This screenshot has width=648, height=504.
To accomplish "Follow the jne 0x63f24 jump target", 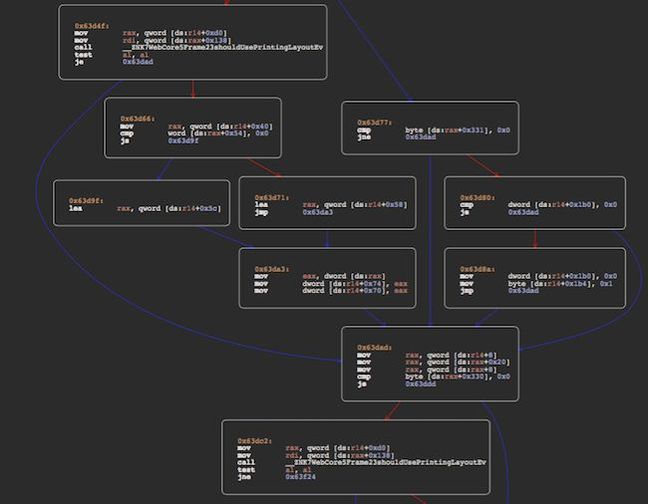I will pyautogui.click(x=300, y=477).
